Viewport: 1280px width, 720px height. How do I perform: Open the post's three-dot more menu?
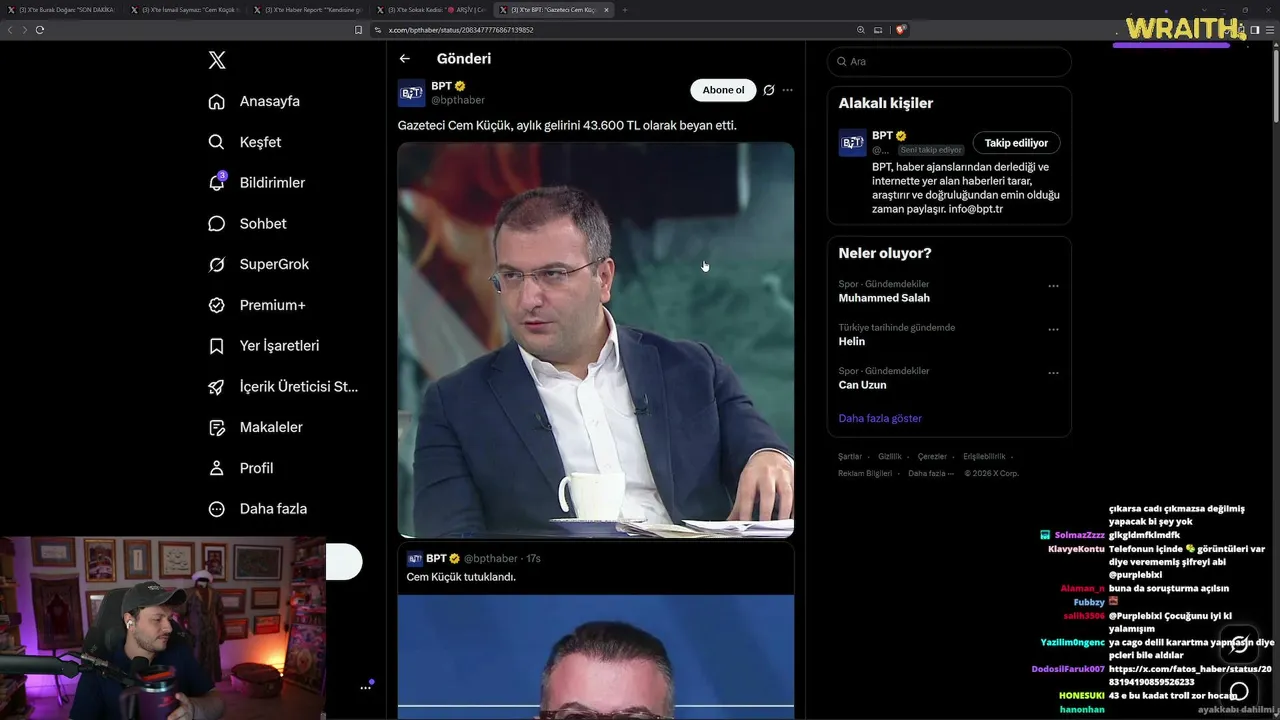[788, 90]
